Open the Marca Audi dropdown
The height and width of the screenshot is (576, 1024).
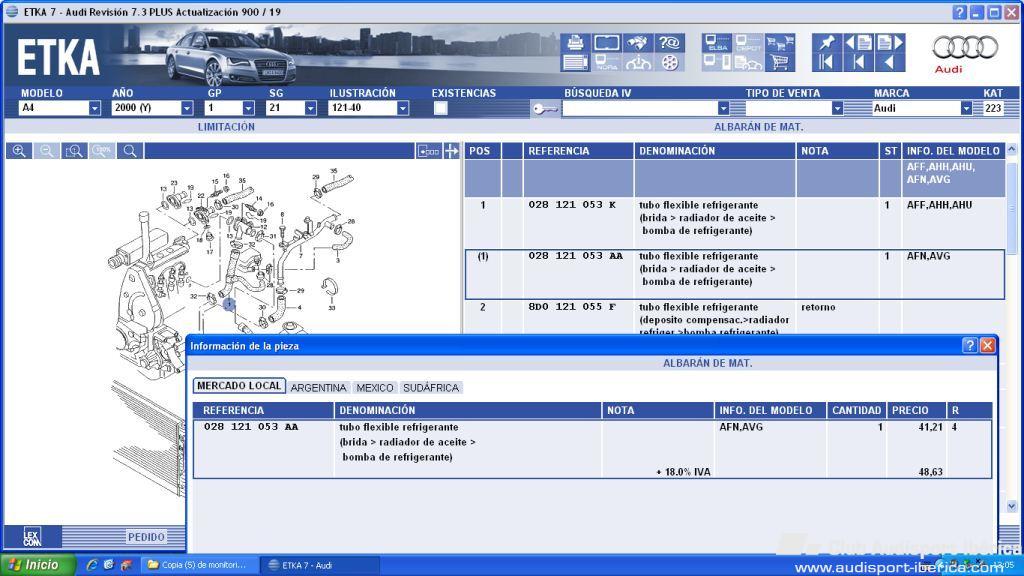point(966,108)
